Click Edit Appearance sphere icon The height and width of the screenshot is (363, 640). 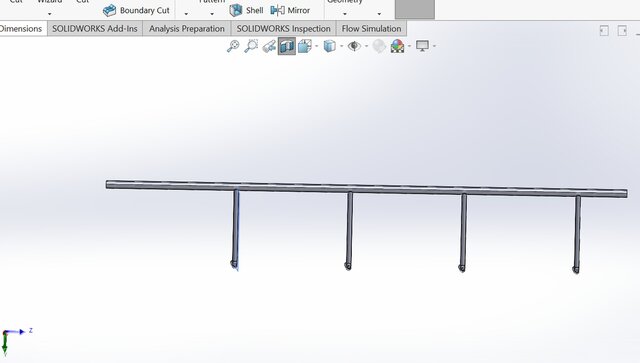point(379,46)
